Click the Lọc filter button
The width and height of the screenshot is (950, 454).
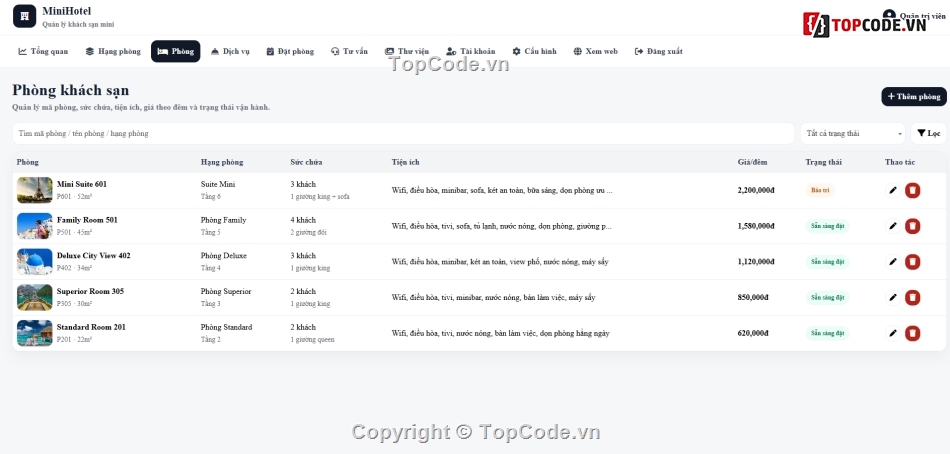tap(928, 133)
